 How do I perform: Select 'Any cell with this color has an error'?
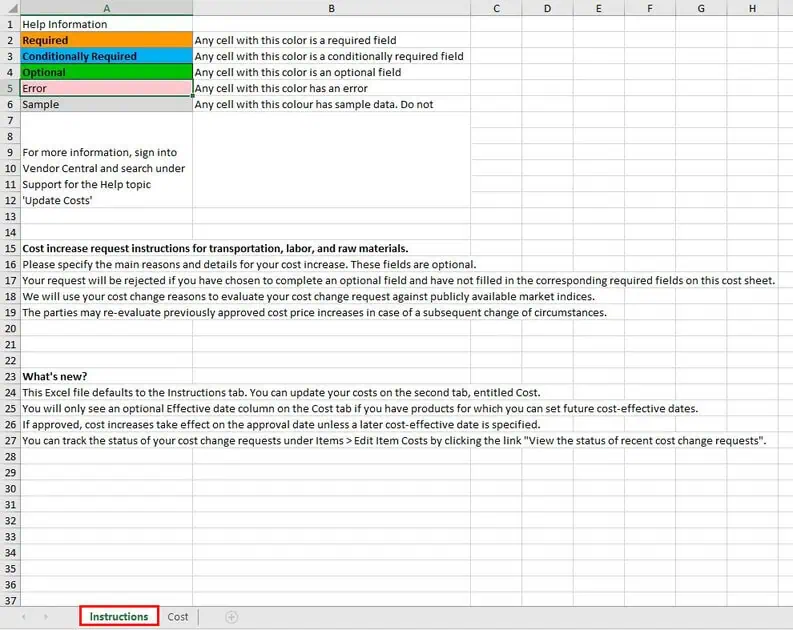(x=331, y=88)
